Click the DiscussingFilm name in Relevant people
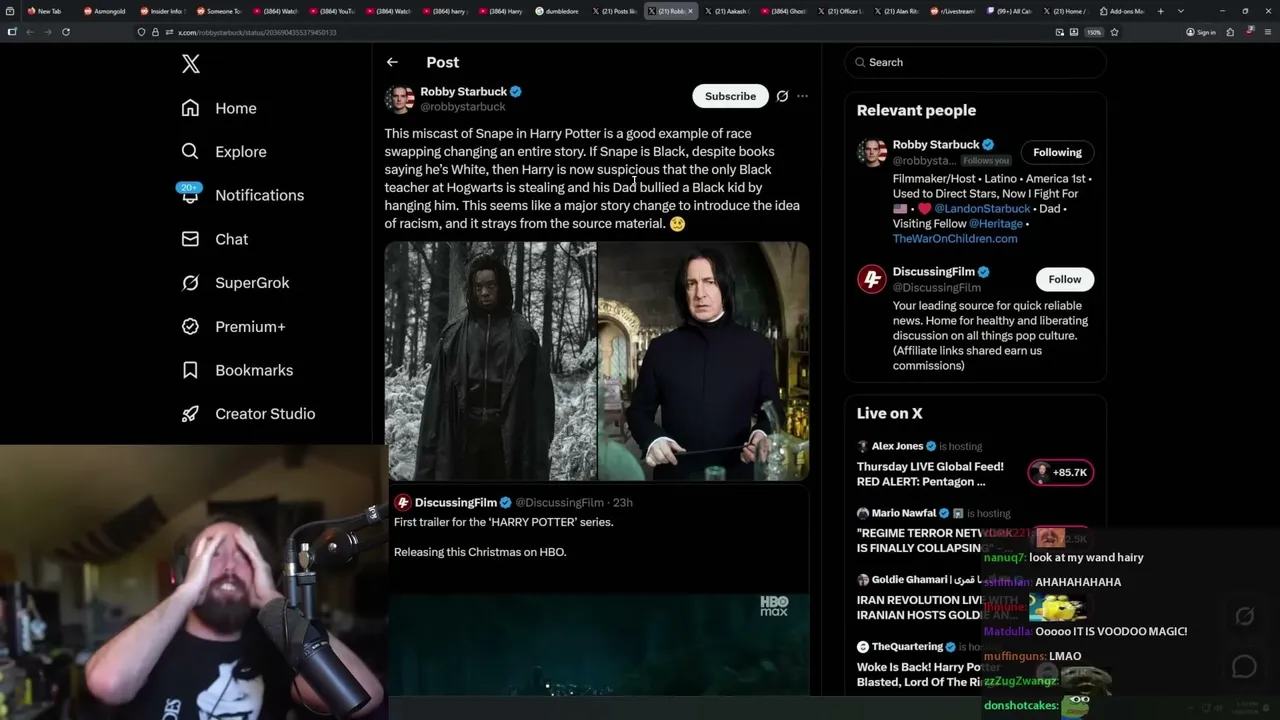This screenshot has height=720, width=1280. tap(934, 272)
